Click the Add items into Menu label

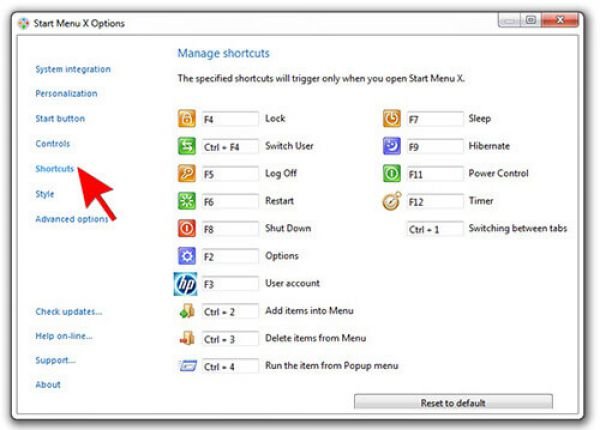click(309, 311)
